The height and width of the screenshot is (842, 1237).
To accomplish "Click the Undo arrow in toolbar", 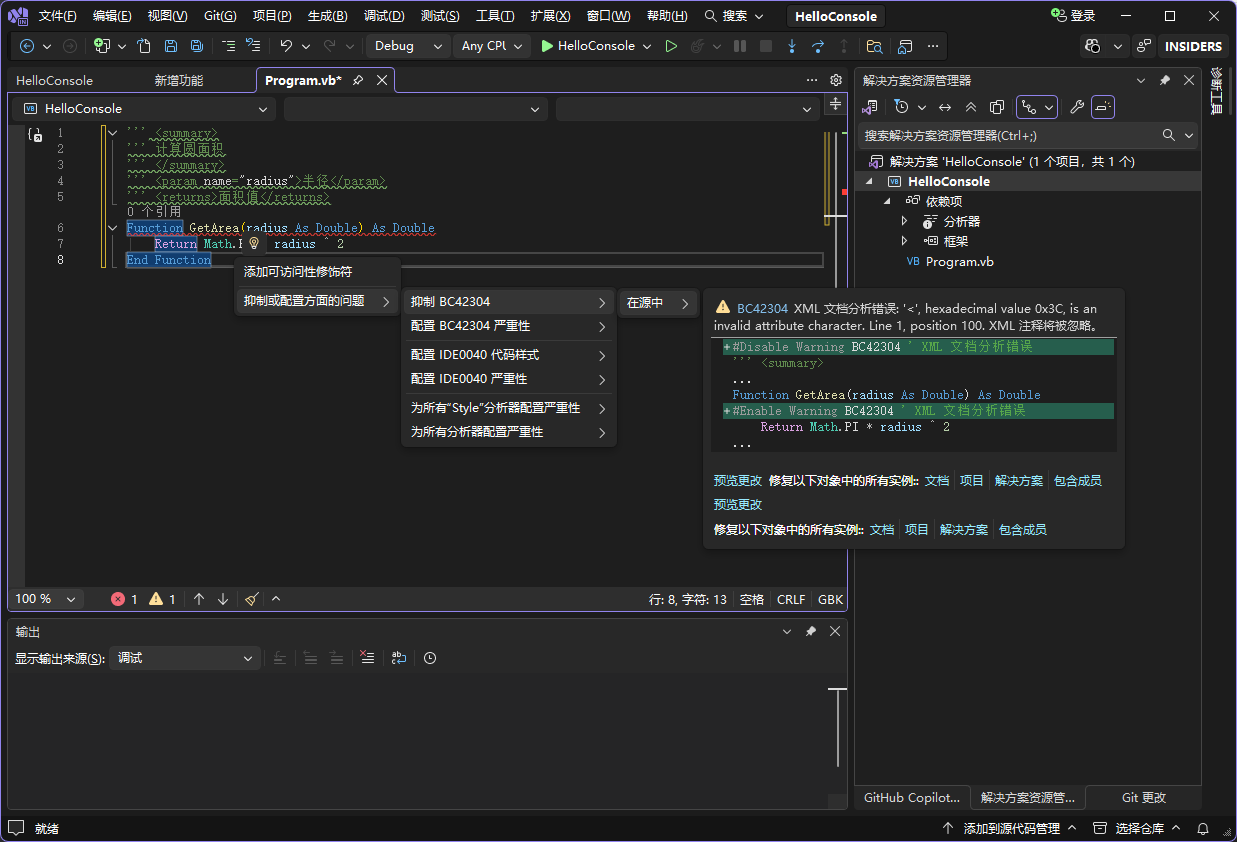I will pyautogui.click(x=286, y=46).
